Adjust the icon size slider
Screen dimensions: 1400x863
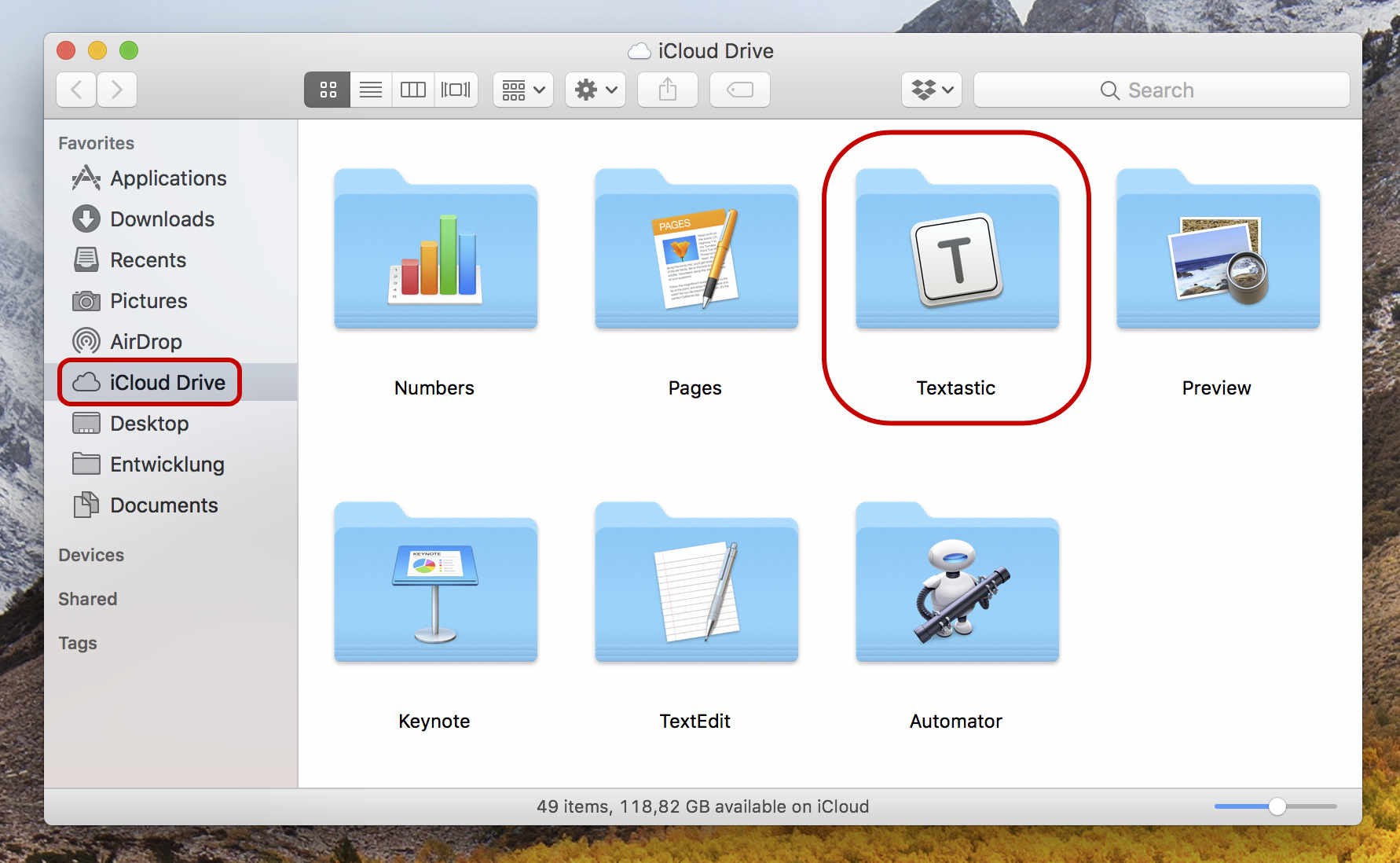pos(1276,806)
